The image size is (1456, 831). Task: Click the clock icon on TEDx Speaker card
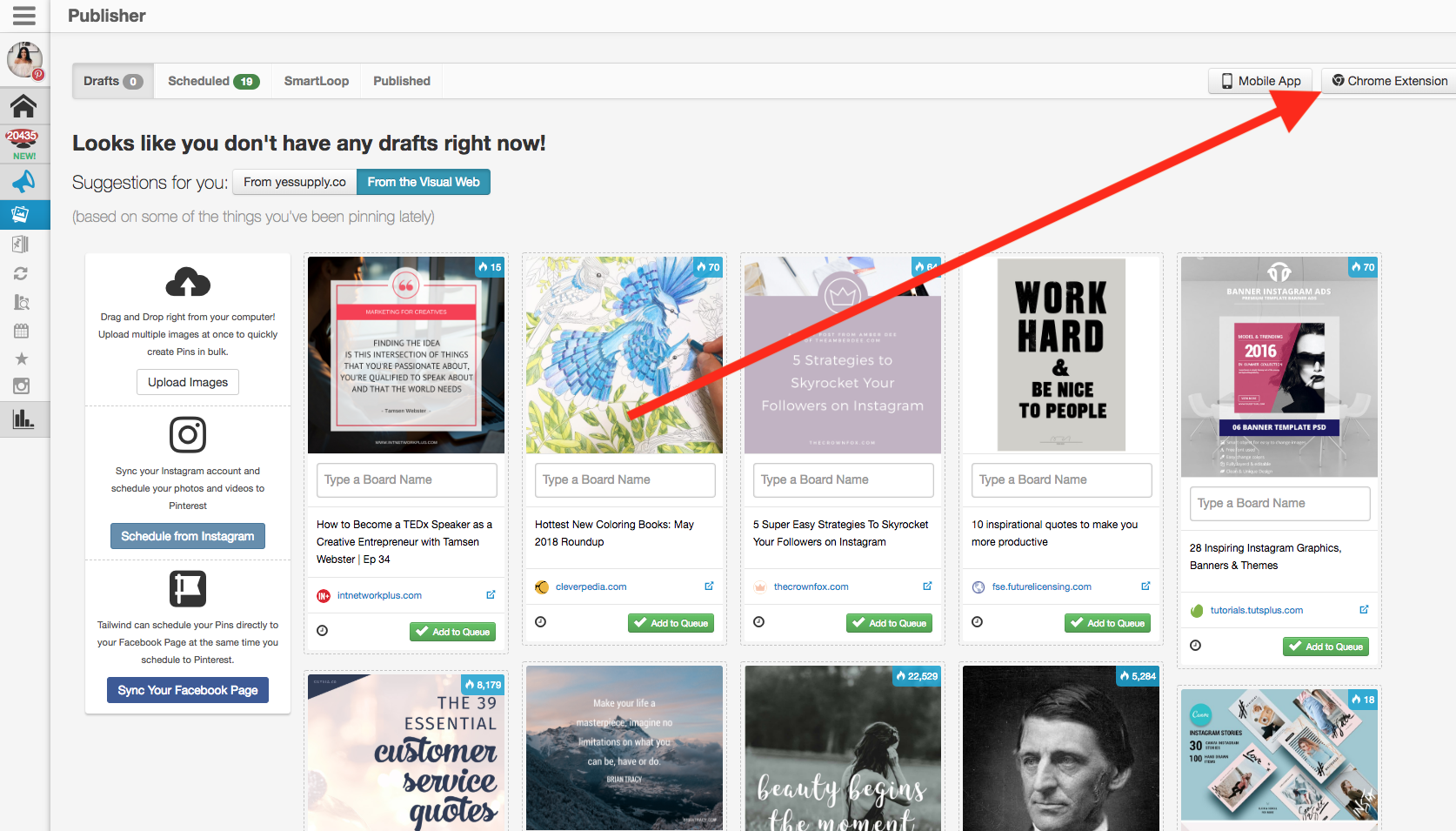pos(323,631)
